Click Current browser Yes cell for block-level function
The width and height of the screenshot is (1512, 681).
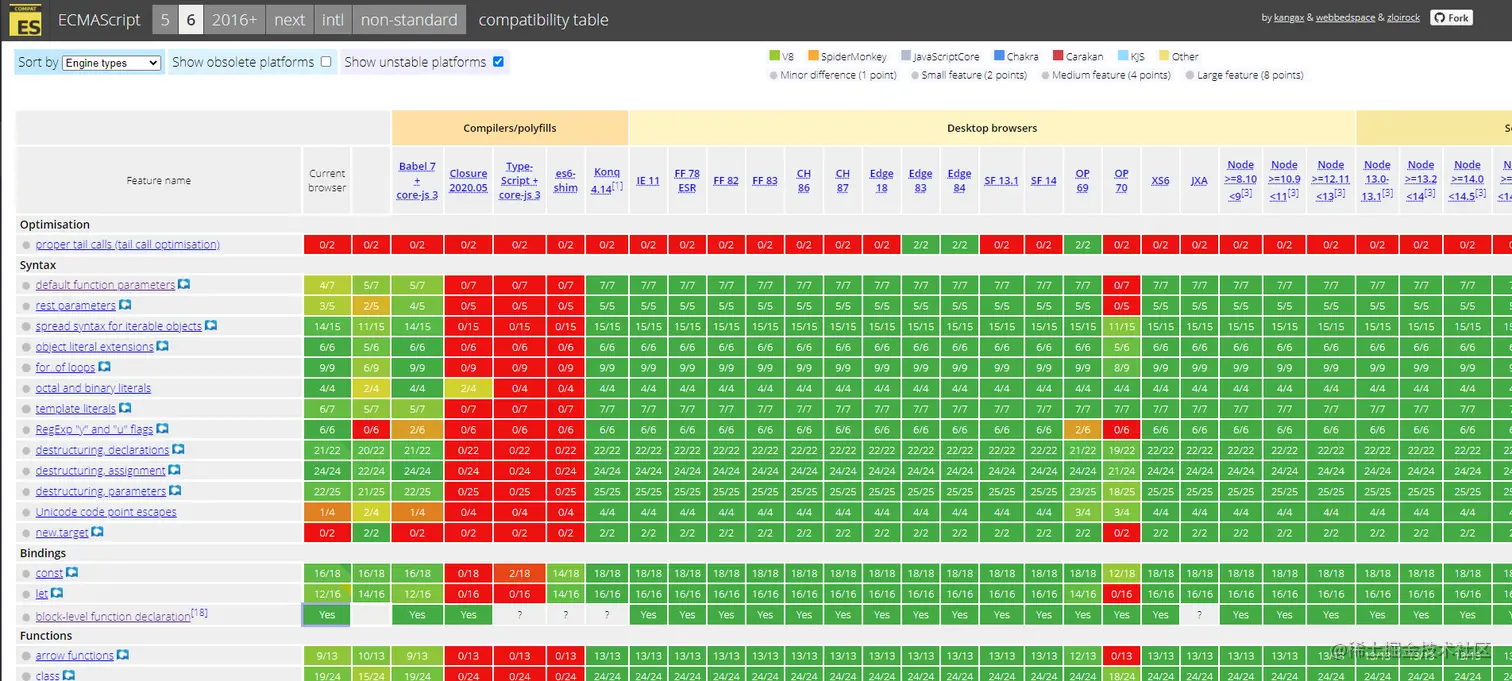pos(327,615)
